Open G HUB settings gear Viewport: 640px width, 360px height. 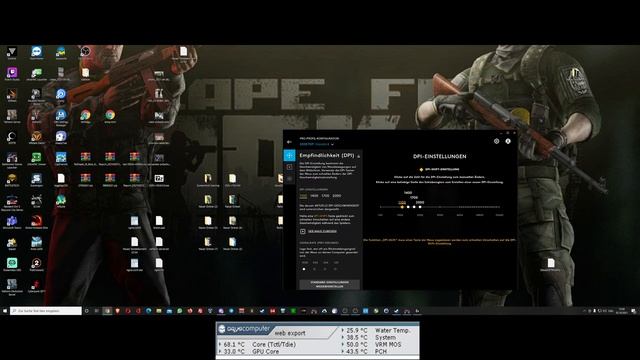point(496,141)
